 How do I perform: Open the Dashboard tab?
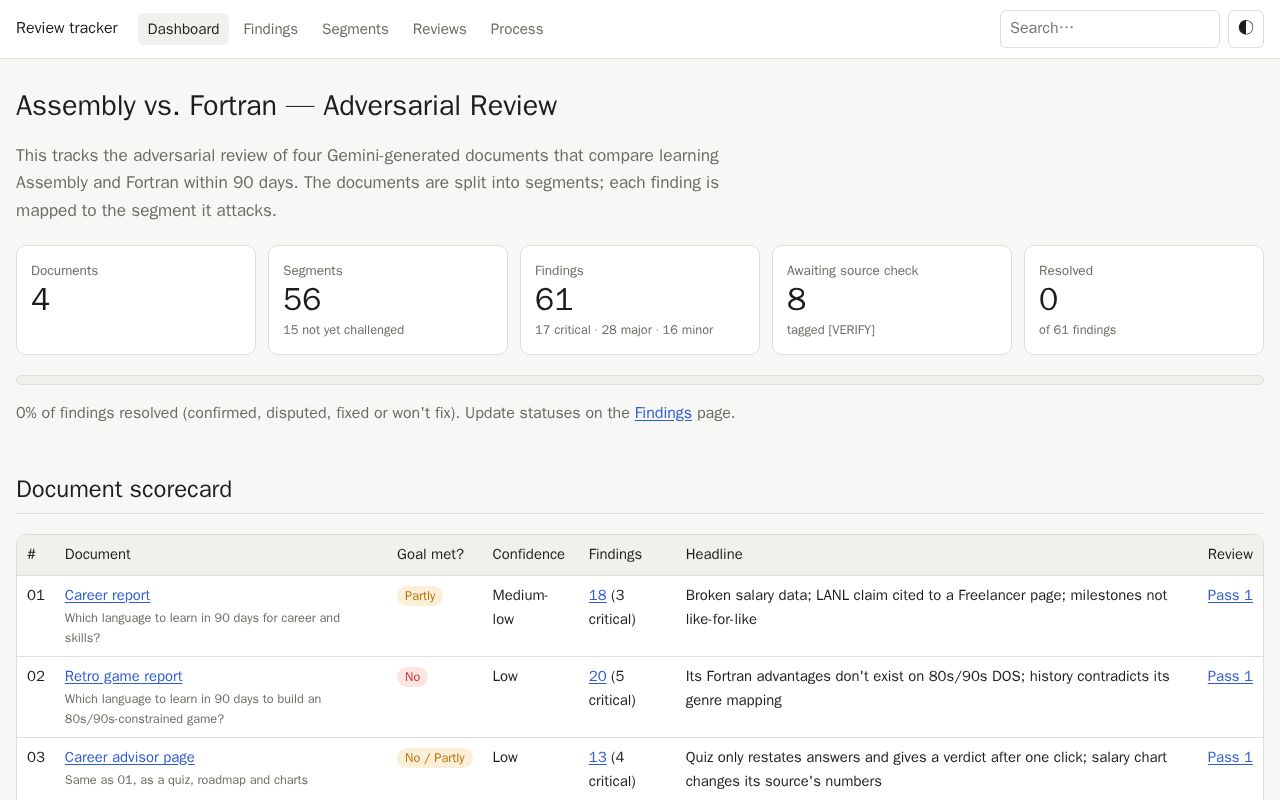[183, 29]
